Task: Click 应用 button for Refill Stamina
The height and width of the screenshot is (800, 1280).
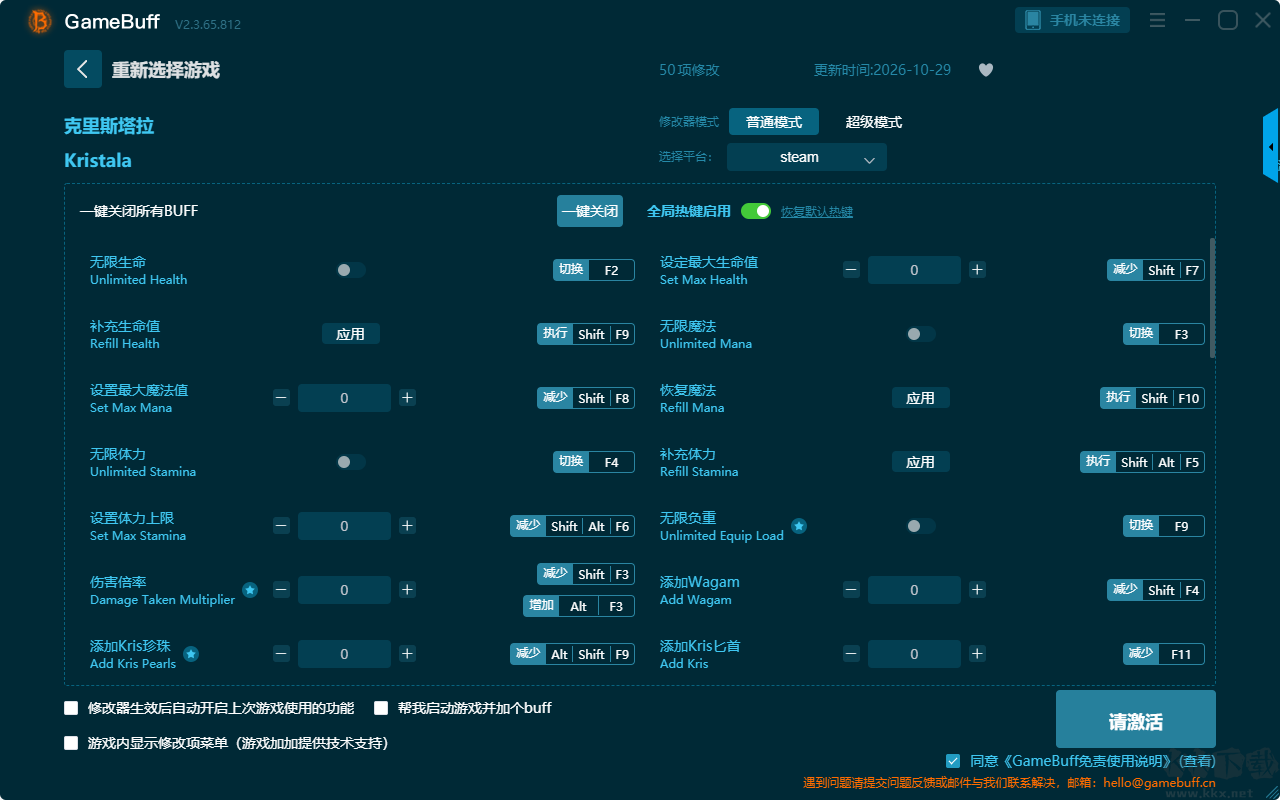Action: pyautogui.click(x=921, y=462)
